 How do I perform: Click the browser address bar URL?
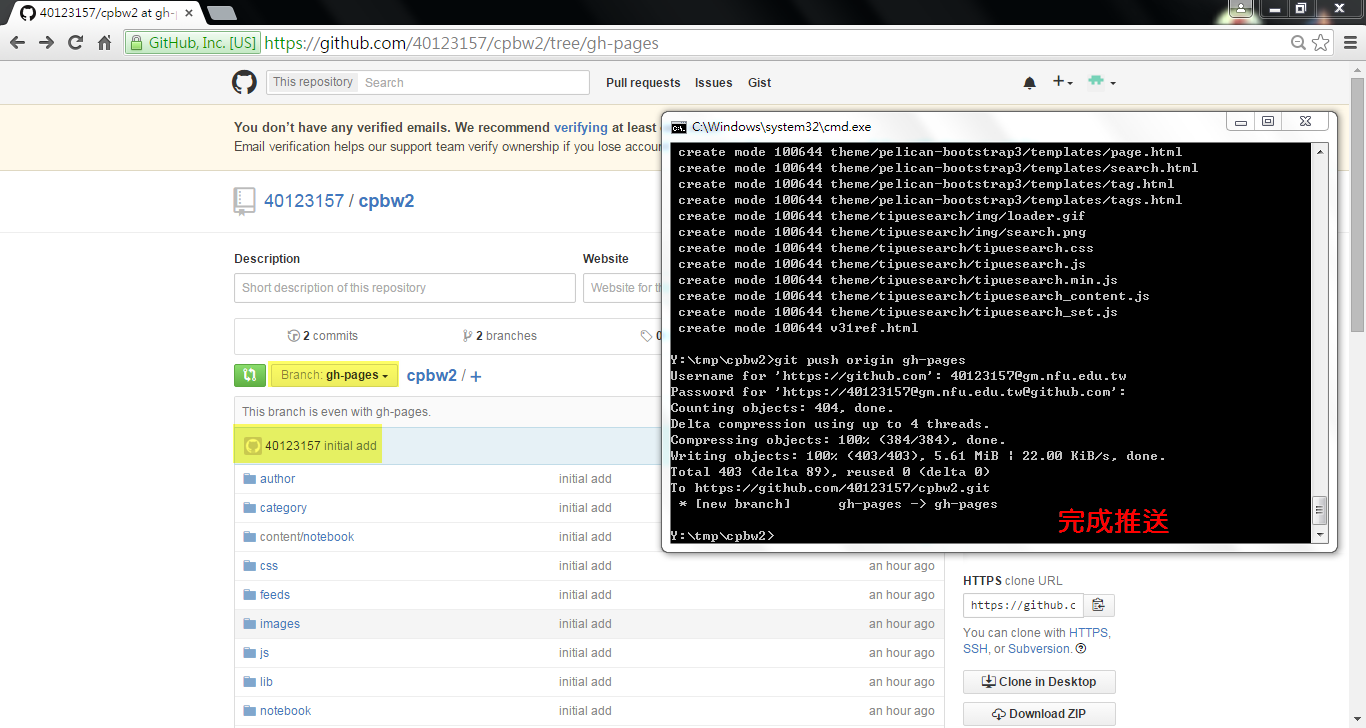coord(462,43)
